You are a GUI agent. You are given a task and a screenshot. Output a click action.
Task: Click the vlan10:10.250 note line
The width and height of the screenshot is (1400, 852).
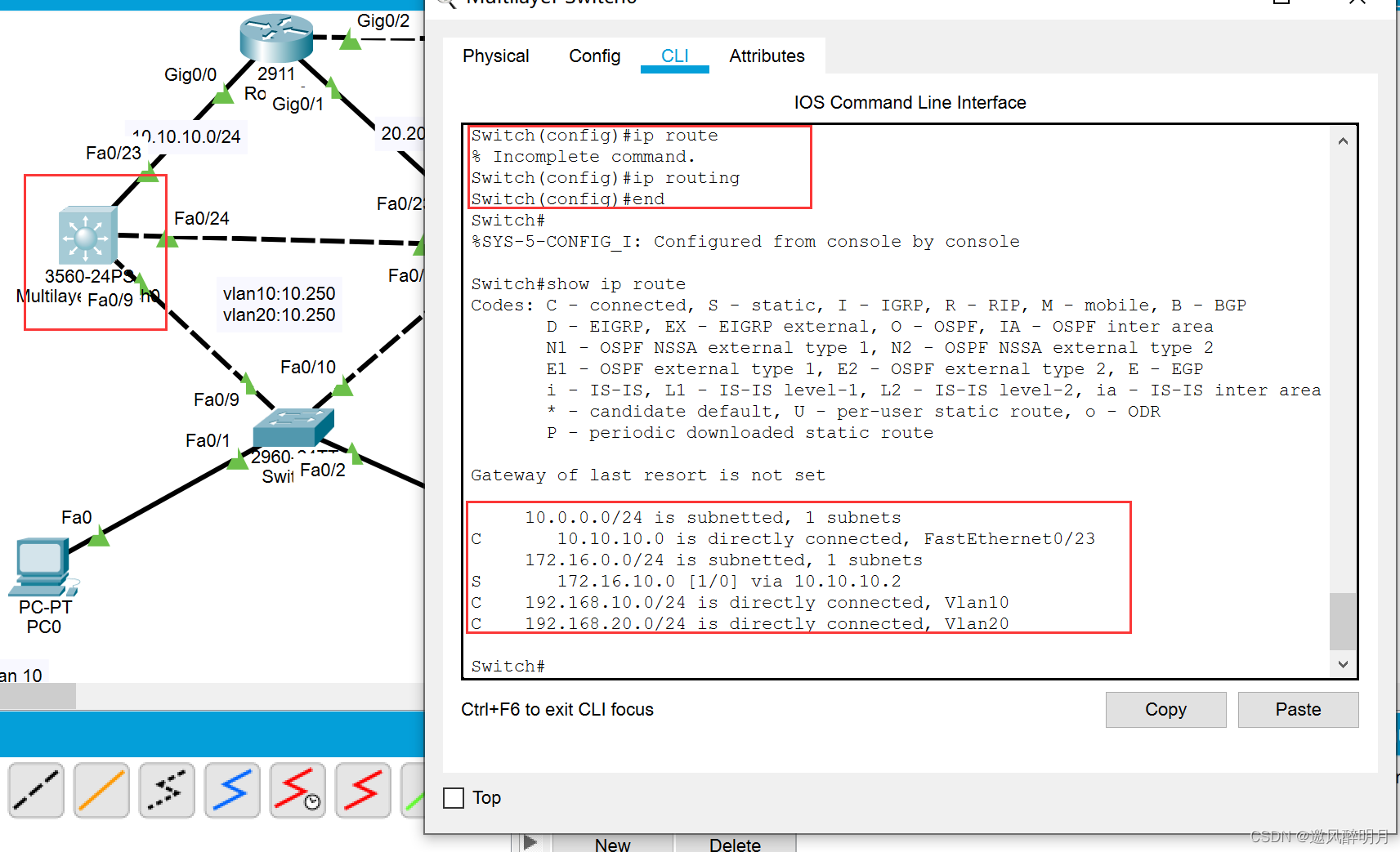coord(279,293)
